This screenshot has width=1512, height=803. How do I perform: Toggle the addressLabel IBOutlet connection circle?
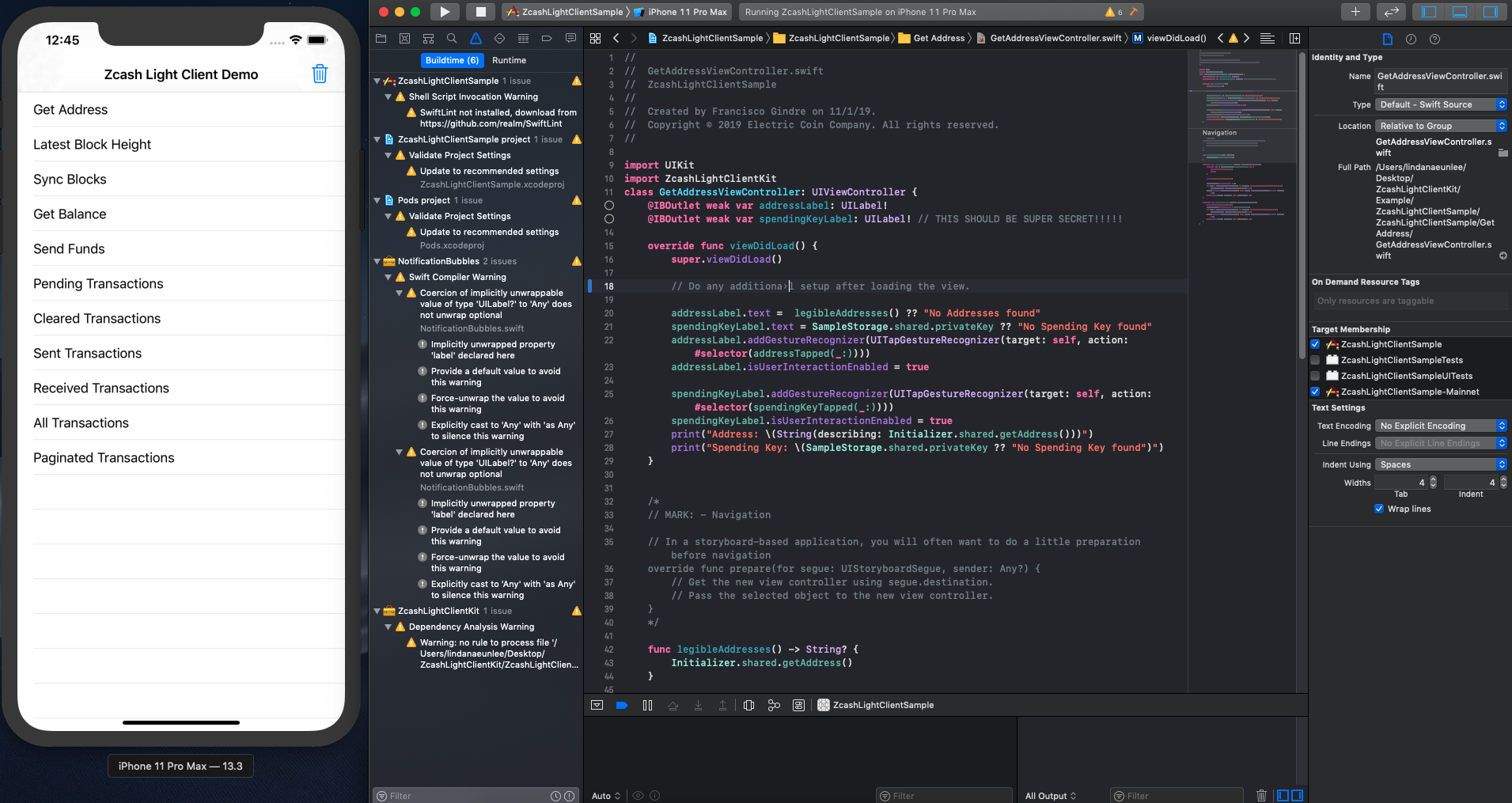point(609,205)
